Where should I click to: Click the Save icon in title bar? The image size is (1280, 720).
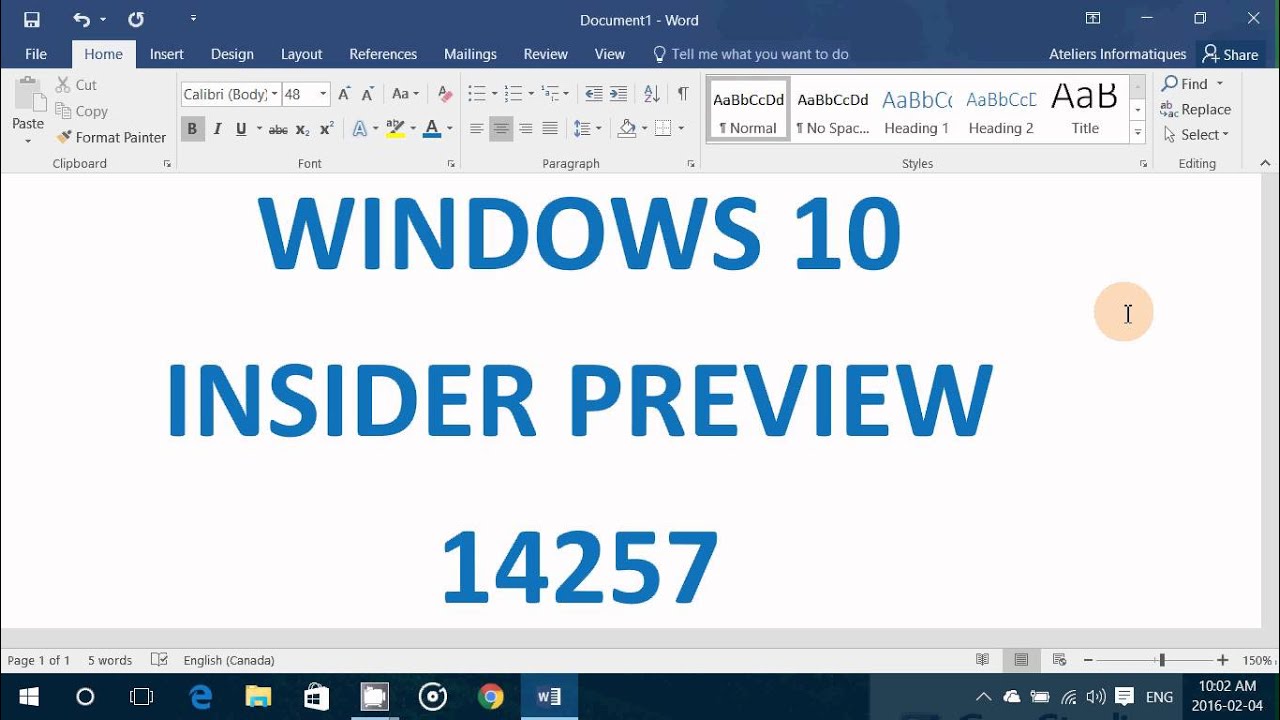click(32, 19)
